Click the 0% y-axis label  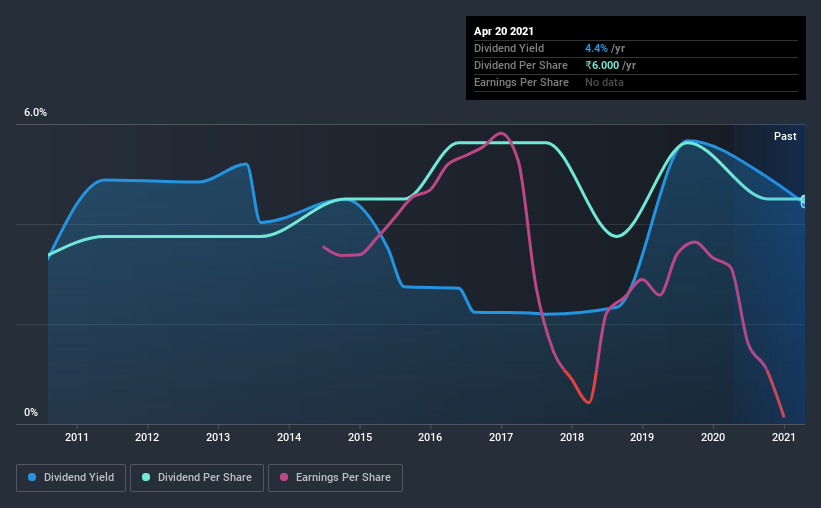tap(31, 412)
